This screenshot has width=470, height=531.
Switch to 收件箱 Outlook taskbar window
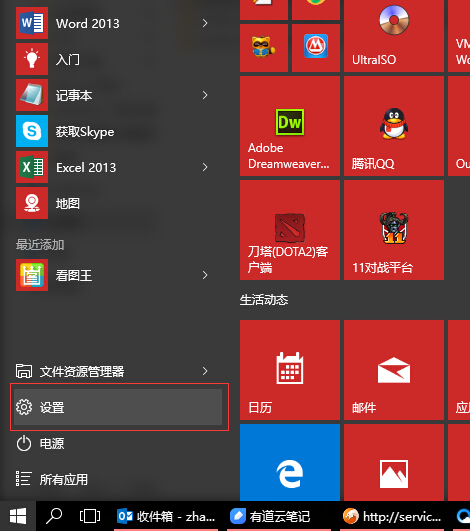tap(166, 516)
